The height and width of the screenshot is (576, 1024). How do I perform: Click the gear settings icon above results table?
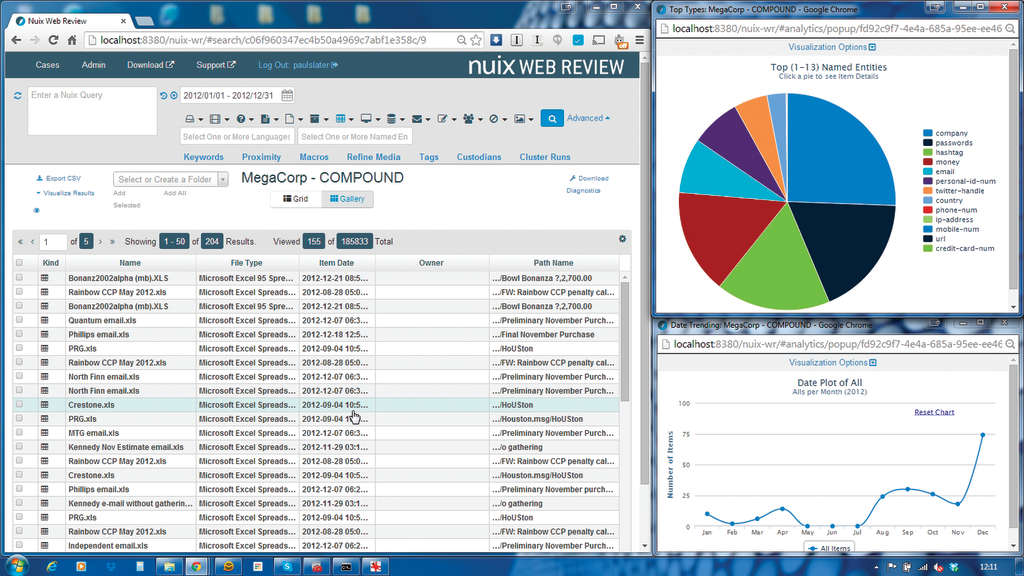623,239
